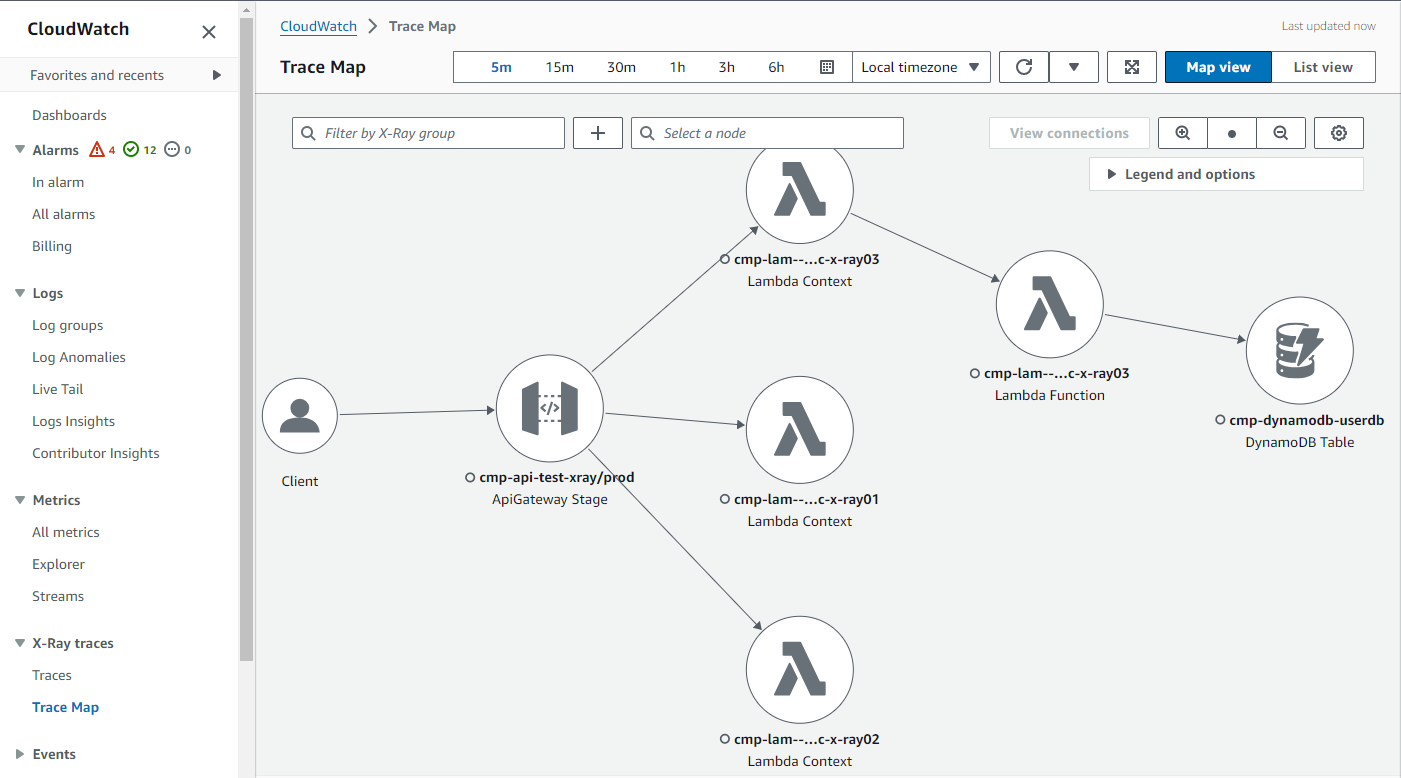Focus the Select a node search field
Image resolution: width=1401 pixels, height=778 pixels.
coord(767,133)
